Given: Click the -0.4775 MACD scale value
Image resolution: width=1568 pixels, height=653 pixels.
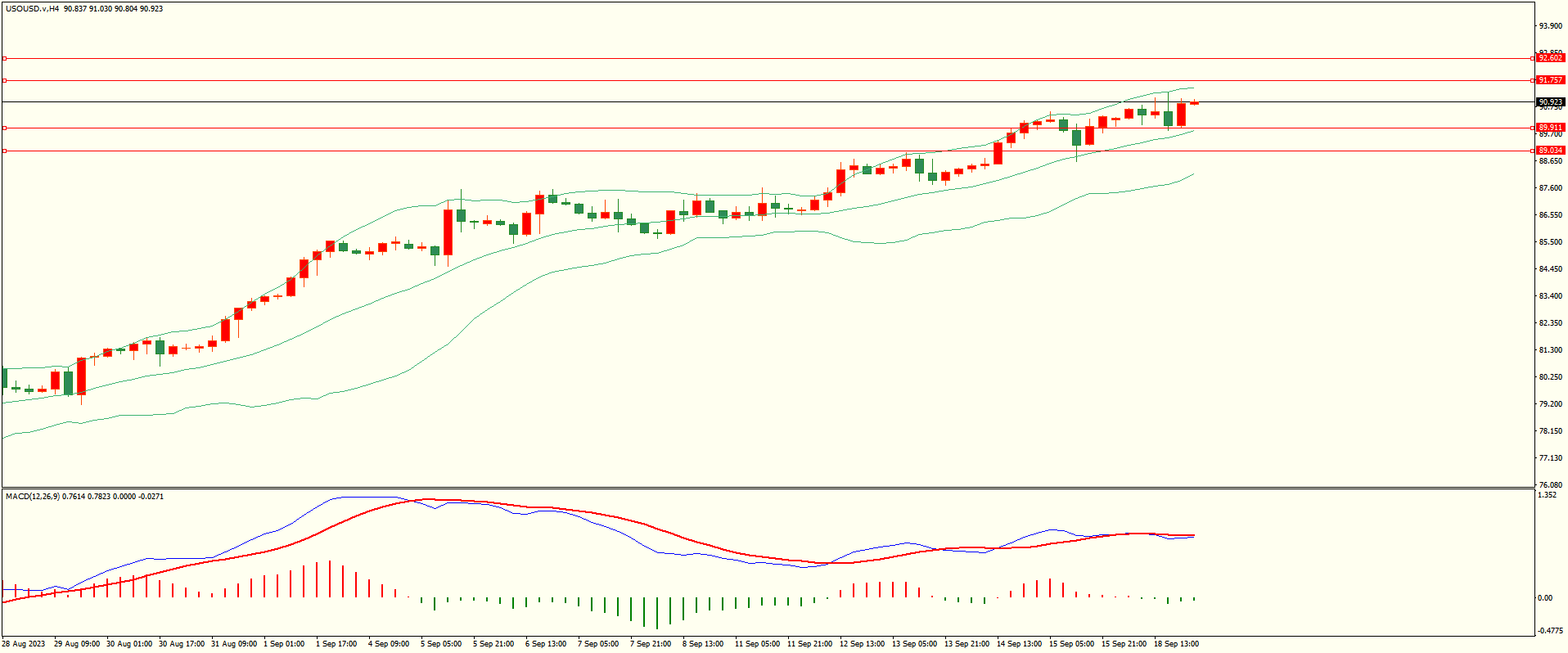Looking at the screenshot, I should click(x=1549, y=631).
